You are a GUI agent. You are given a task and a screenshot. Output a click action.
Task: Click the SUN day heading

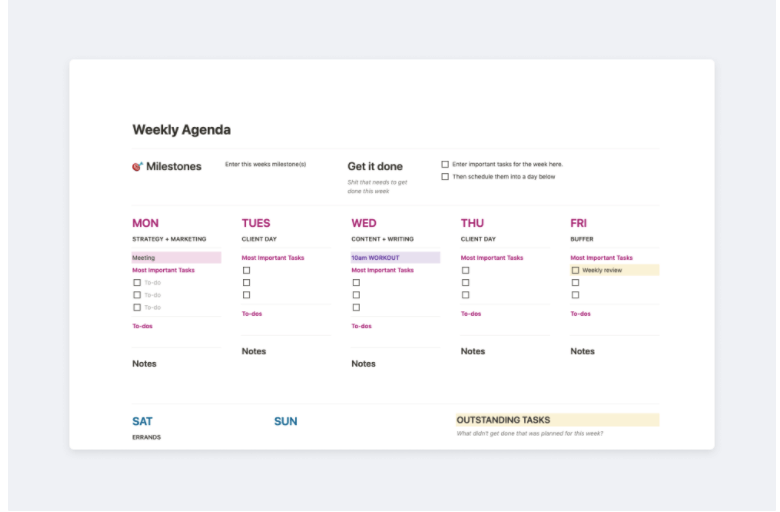click(x=285, y=422)
